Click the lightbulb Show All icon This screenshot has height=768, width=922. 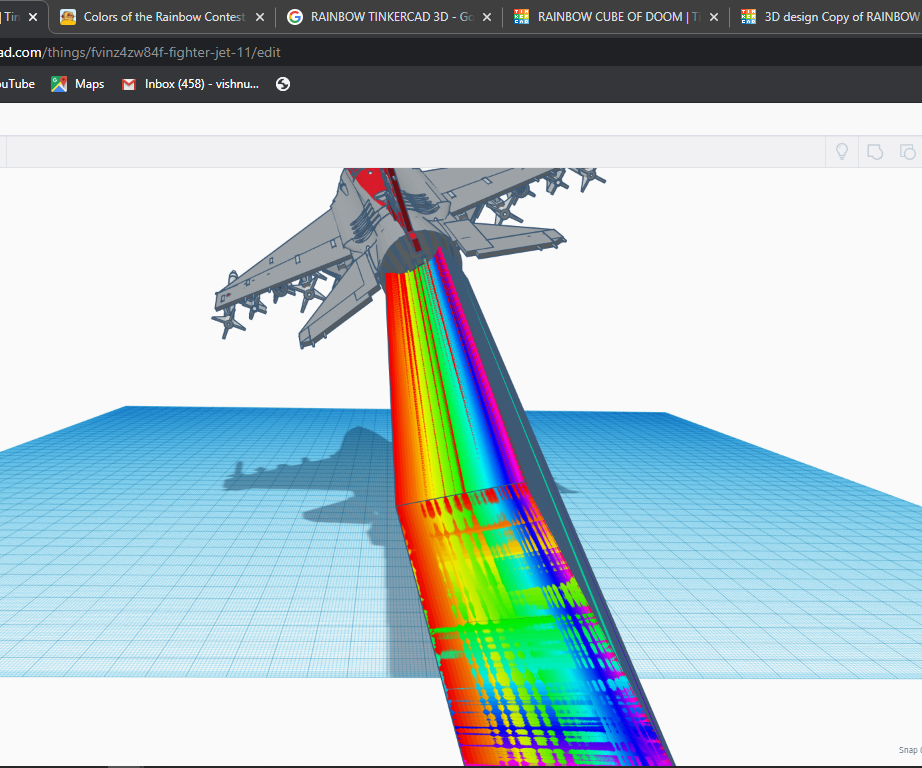pos(841,151)
